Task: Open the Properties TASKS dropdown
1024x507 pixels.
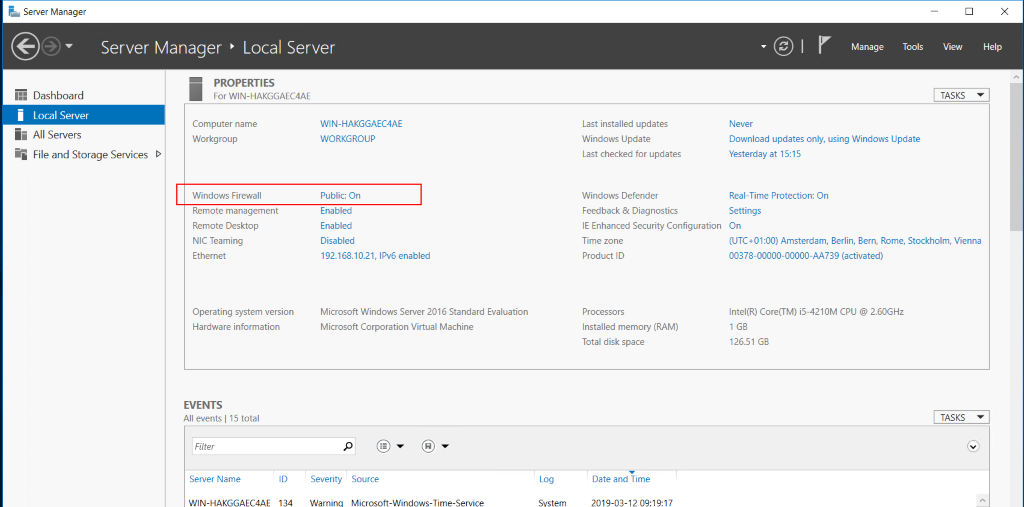Action: click(x=961, y=95)
